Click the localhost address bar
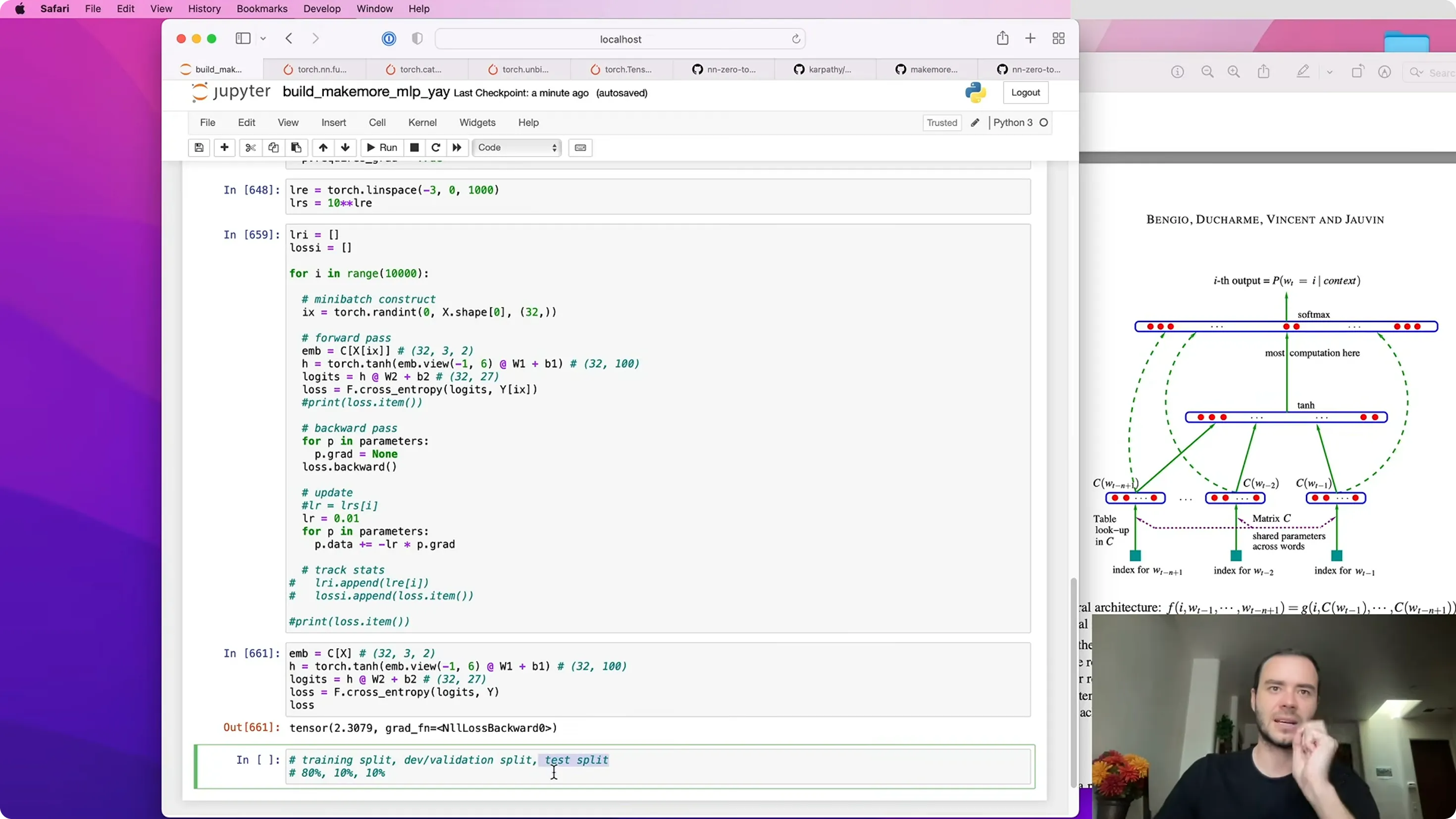The image size is (1456, 819). 620,39
